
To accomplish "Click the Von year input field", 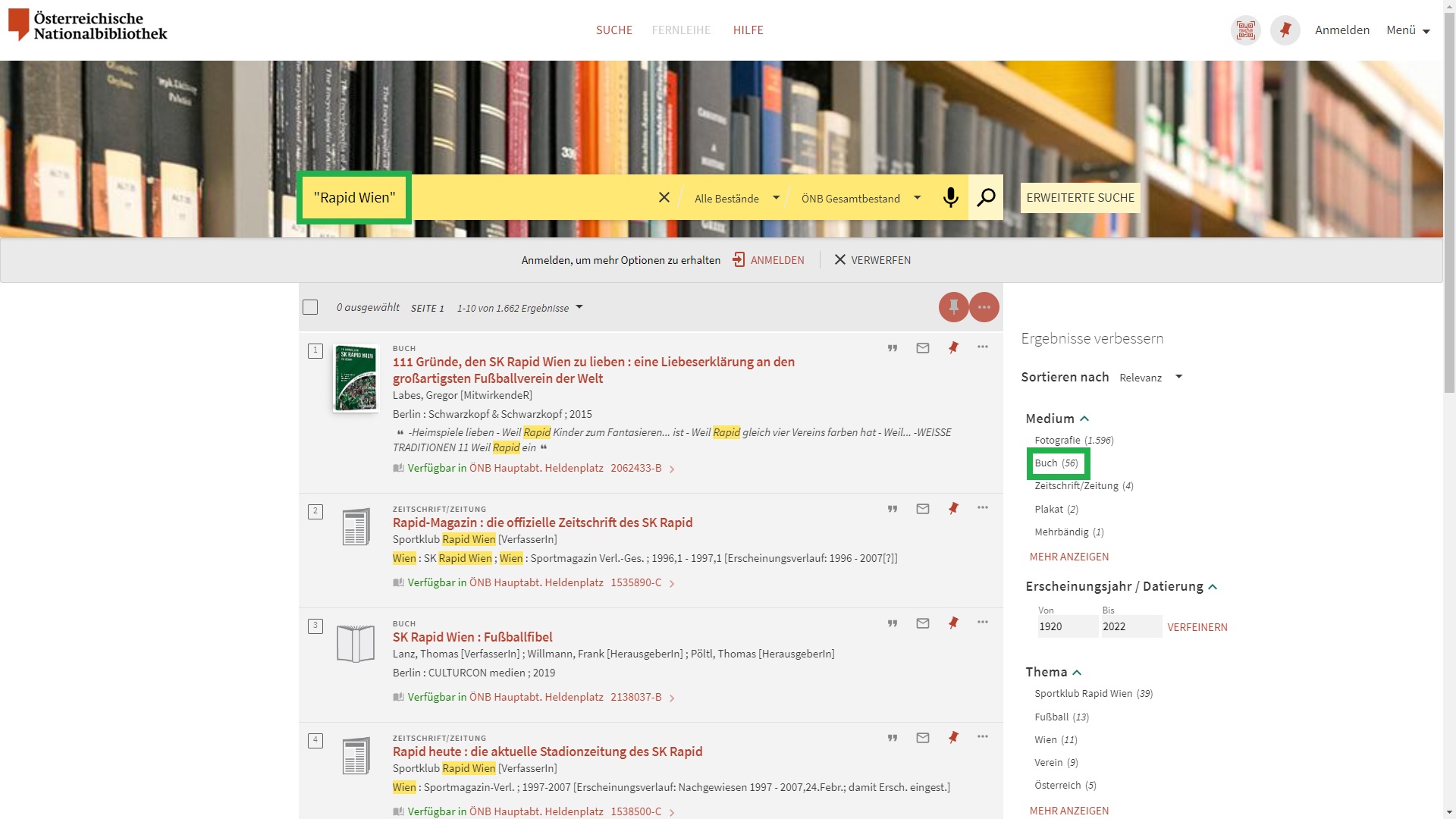I will pyautogui.click(x=1068, y=626).
